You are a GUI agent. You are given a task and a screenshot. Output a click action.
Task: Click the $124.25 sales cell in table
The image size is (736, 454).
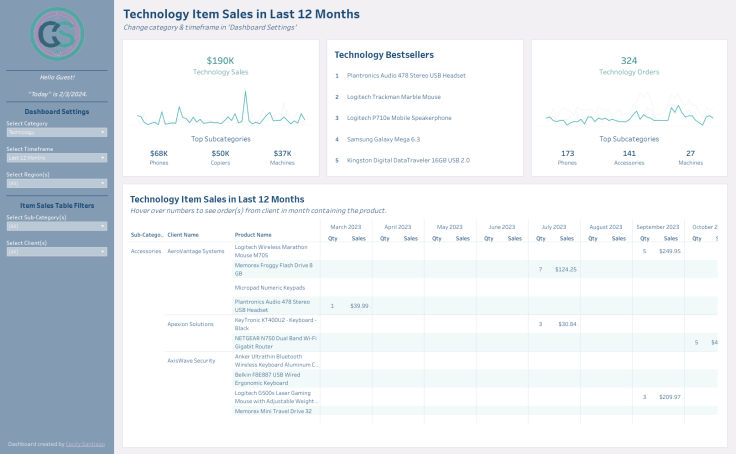[x=565, y=269]
